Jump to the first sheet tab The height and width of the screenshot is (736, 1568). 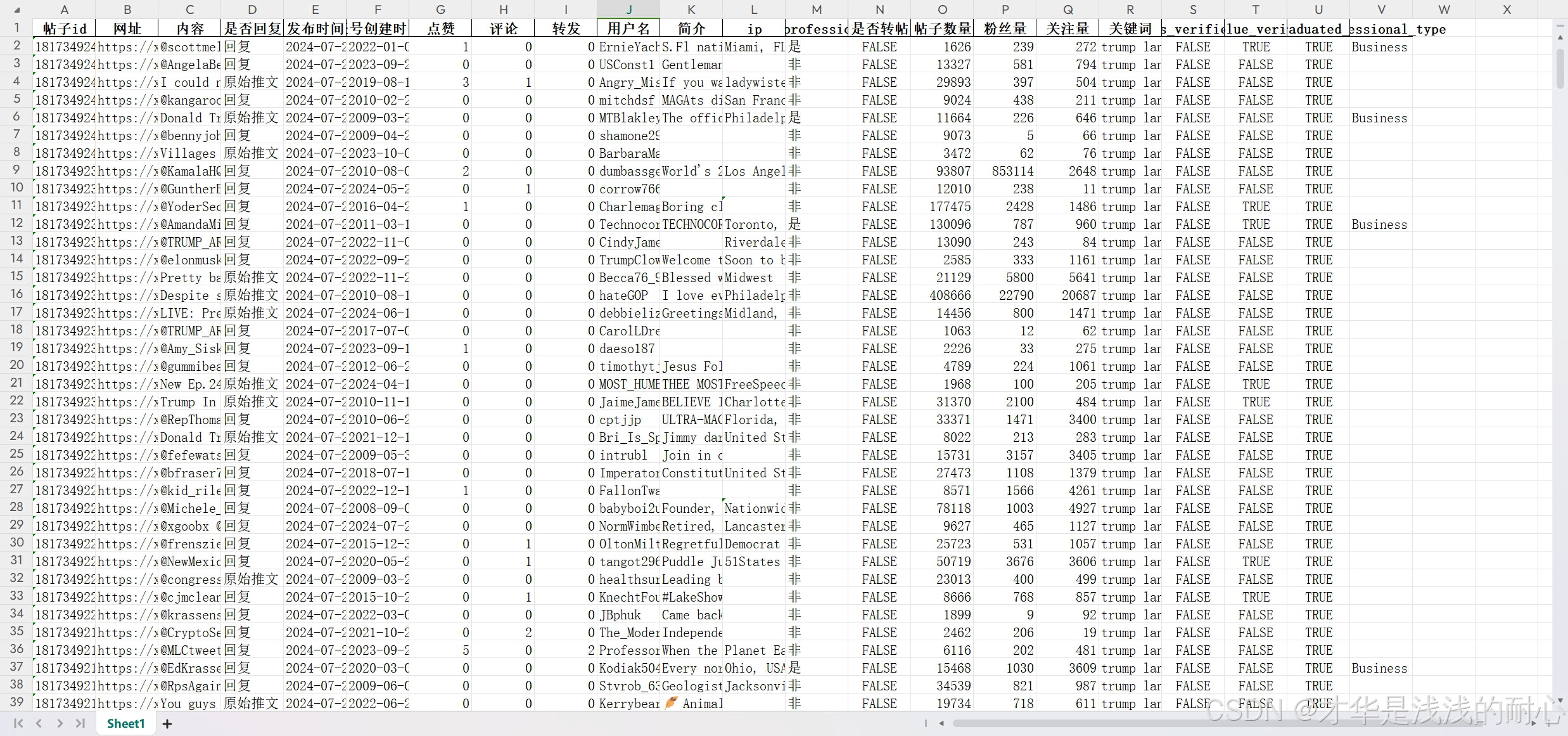tap(18, 723)
